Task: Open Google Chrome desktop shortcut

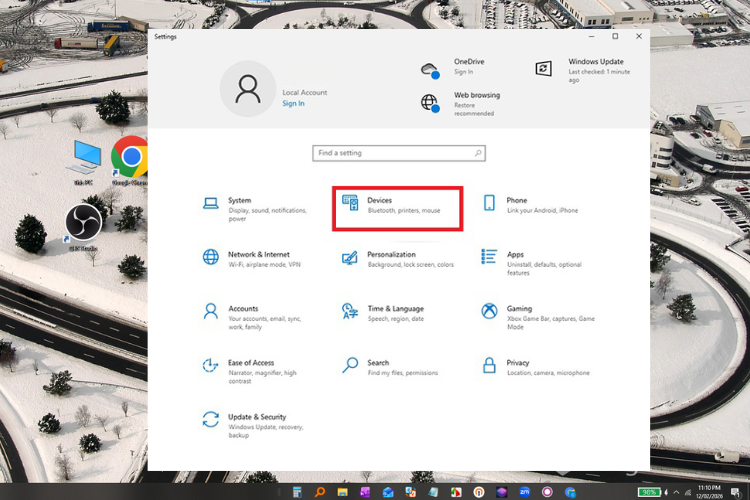Action: pos(131,161)
